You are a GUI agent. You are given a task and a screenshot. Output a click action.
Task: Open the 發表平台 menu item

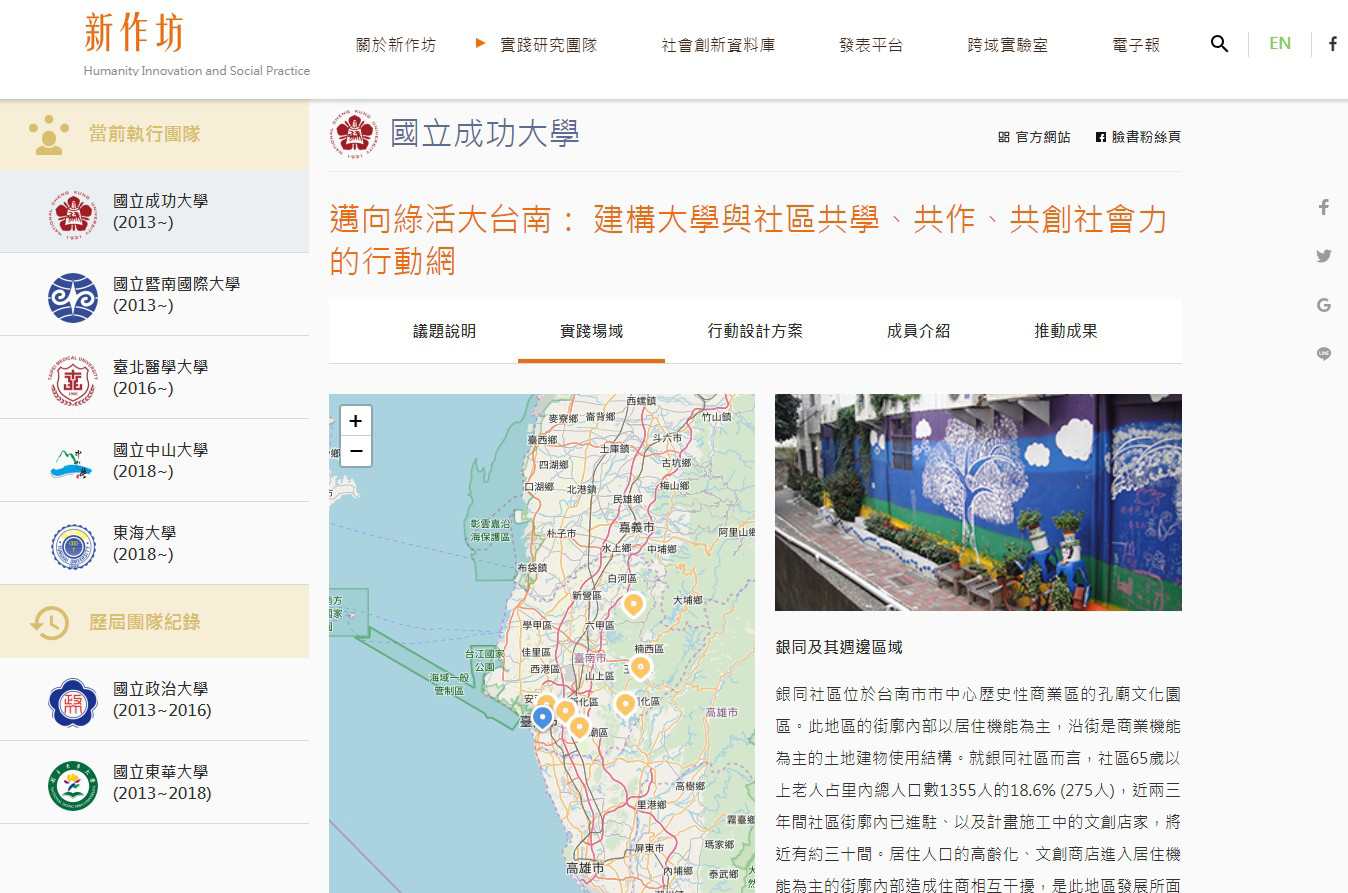point(871,45)
